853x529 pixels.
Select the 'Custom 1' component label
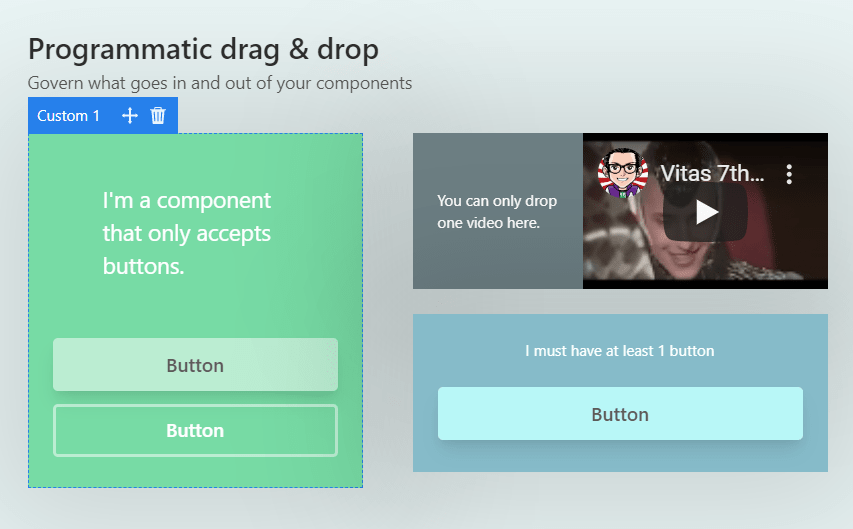tap(69, 115)
